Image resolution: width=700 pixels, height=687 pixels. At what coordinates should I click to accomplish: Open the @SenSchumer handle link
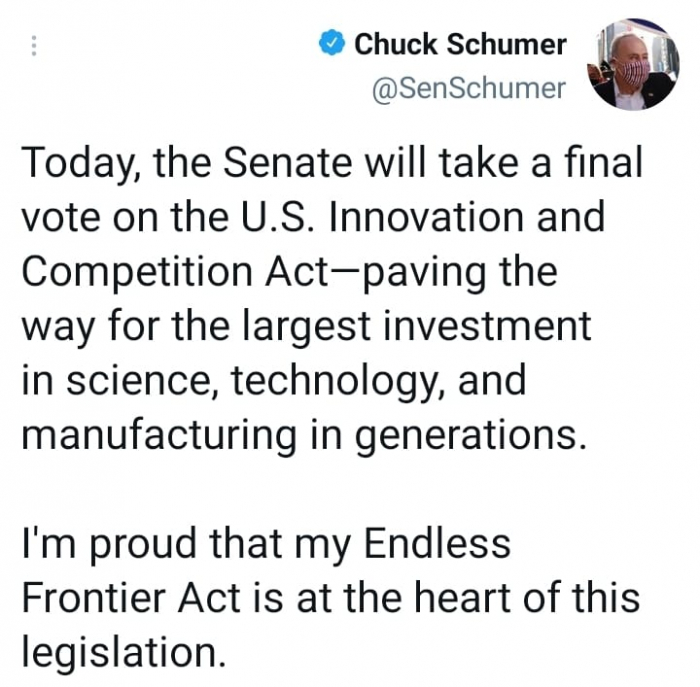pos(468,89)
